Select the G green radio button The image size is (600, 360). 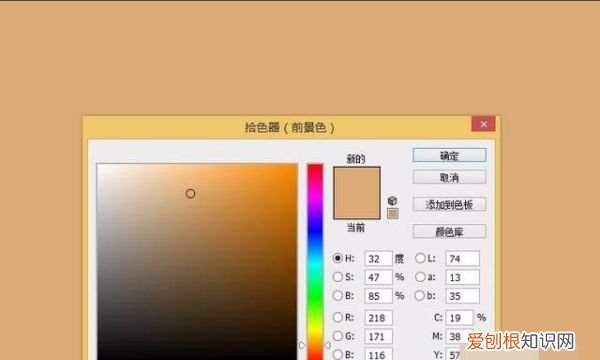point(338,336)
